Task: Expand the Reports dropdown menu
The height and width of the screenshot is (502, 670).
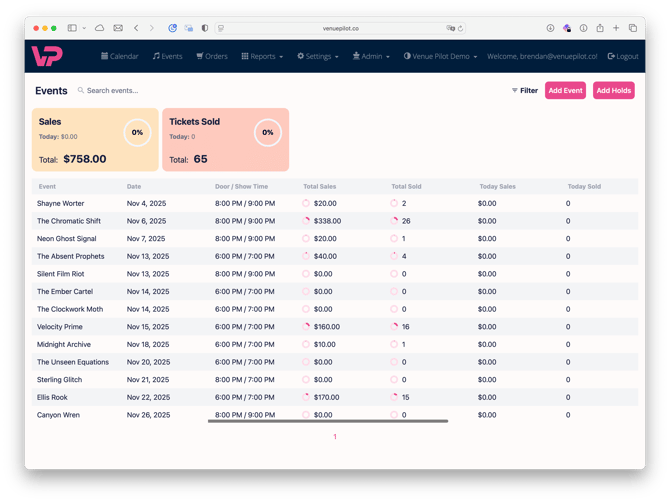Action: (x=263, y=57)
